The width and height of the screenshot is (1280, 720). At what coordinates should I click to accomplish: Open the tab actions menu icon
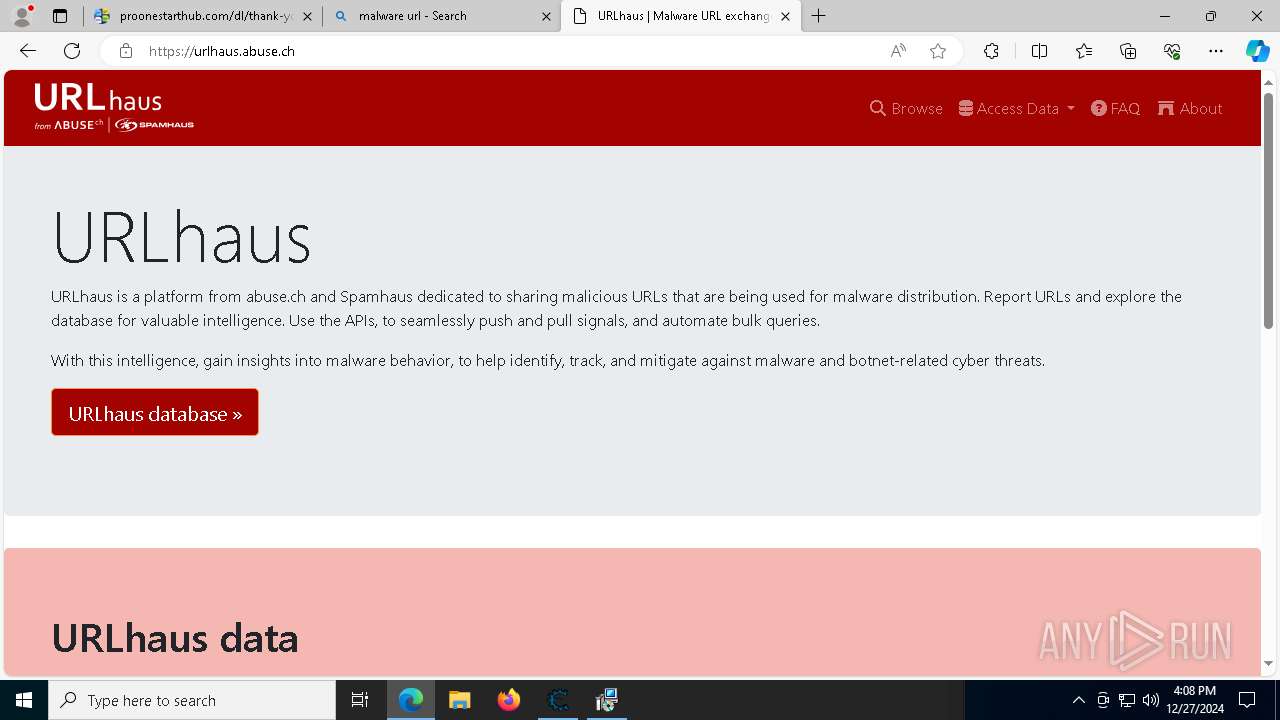60,16
